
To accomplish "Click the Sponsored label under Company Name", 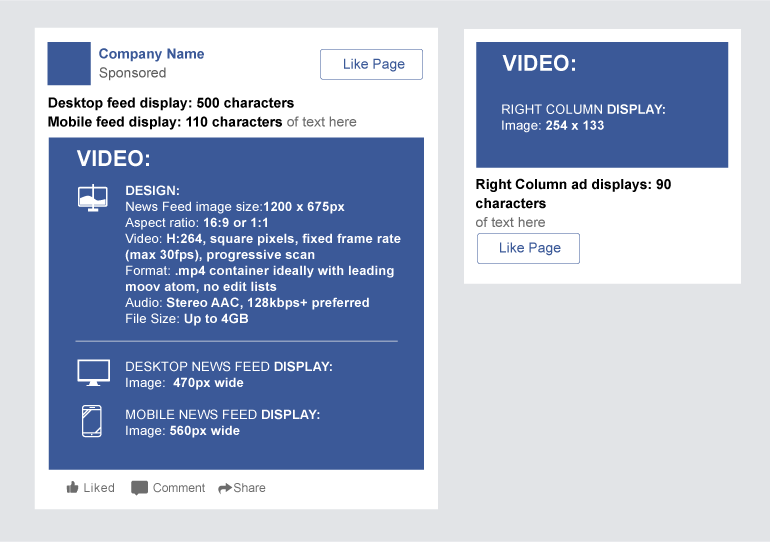I will (x=132, y=73).
